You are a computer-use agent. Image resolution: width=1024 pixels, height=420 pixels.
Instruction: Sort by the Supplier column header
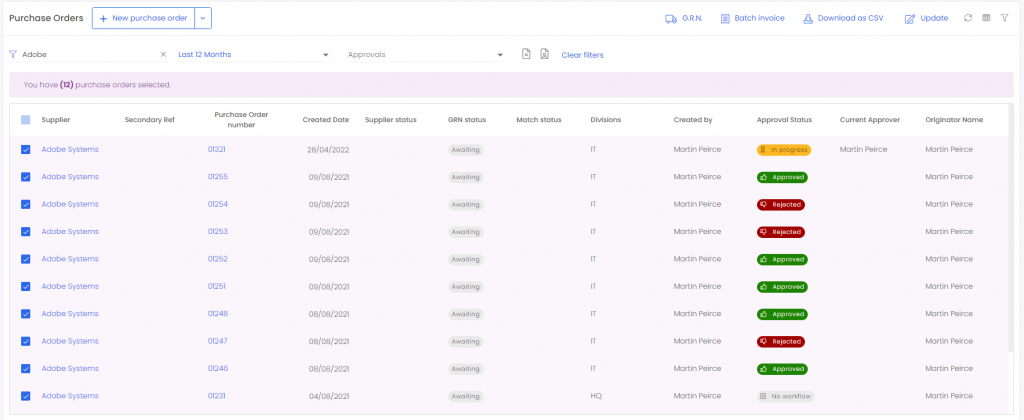tap(56, 120)
